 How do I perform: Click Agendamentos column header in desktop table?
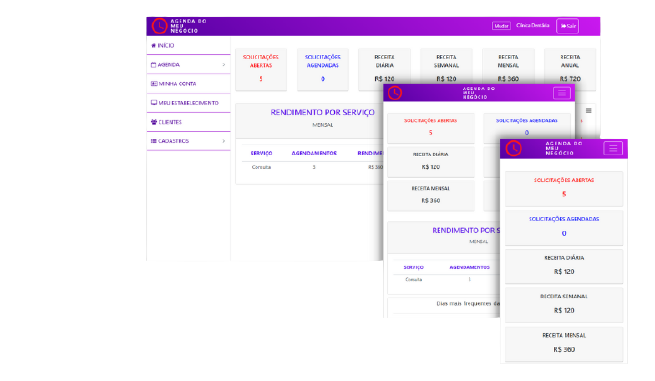click(314, 153)
